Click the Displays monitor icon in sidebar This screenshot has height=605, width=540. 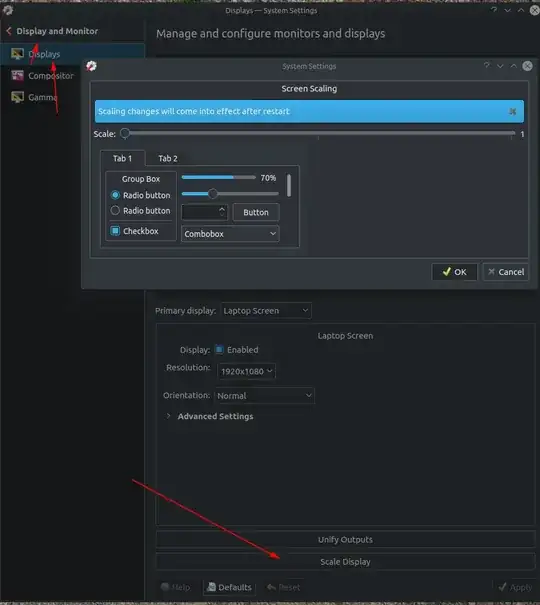[x=17, y=54]
